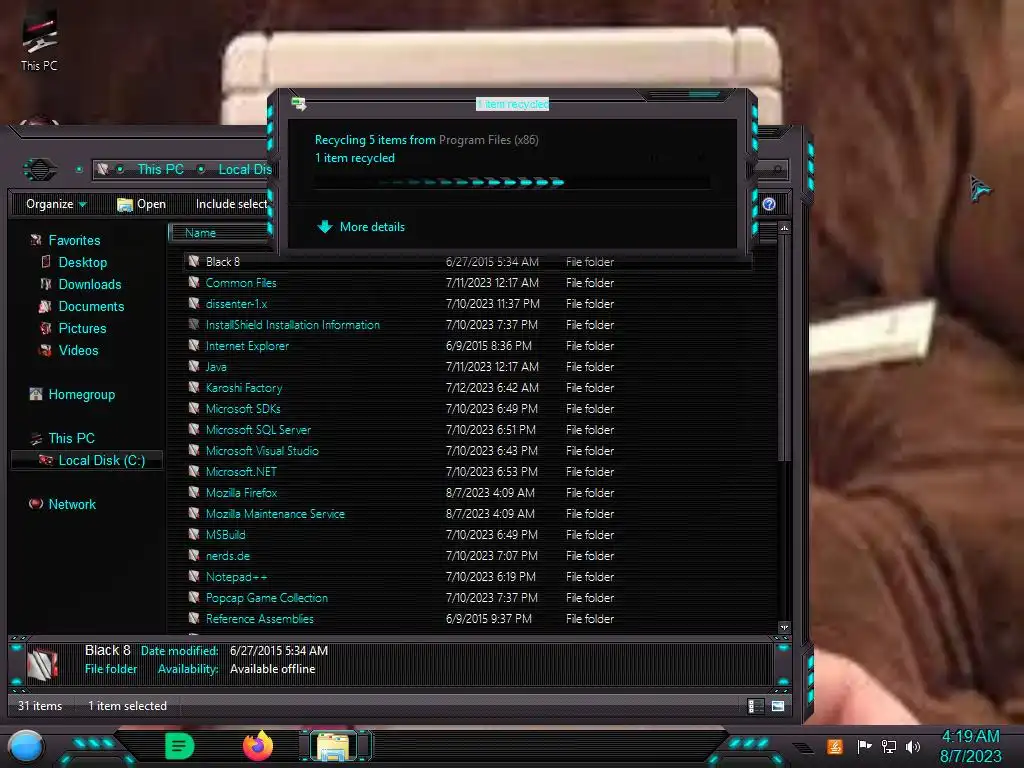
Task: Select the Microsoft.NET folder
Action: point(241,472)
